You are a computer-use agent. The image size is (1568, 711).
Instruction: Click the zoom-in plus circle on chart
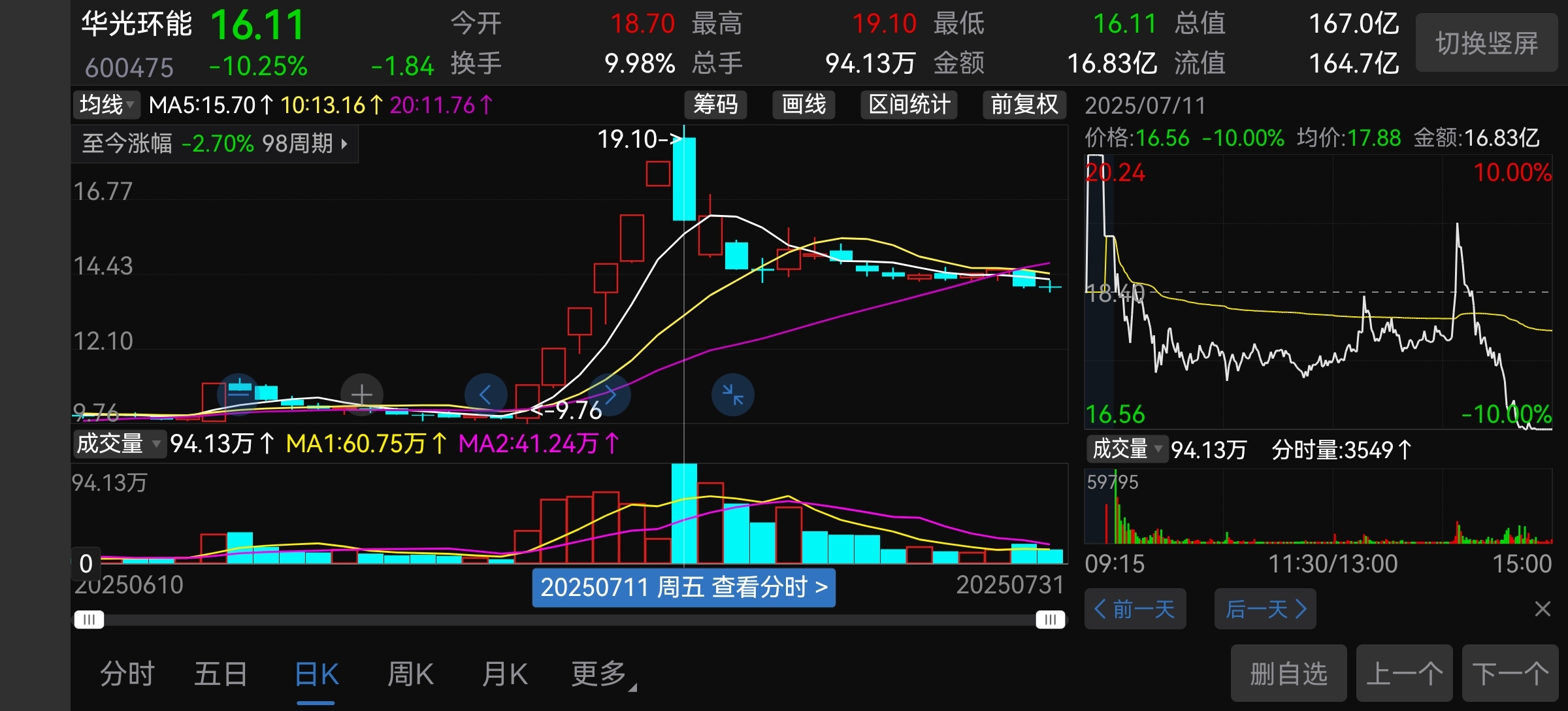[362, 394]
